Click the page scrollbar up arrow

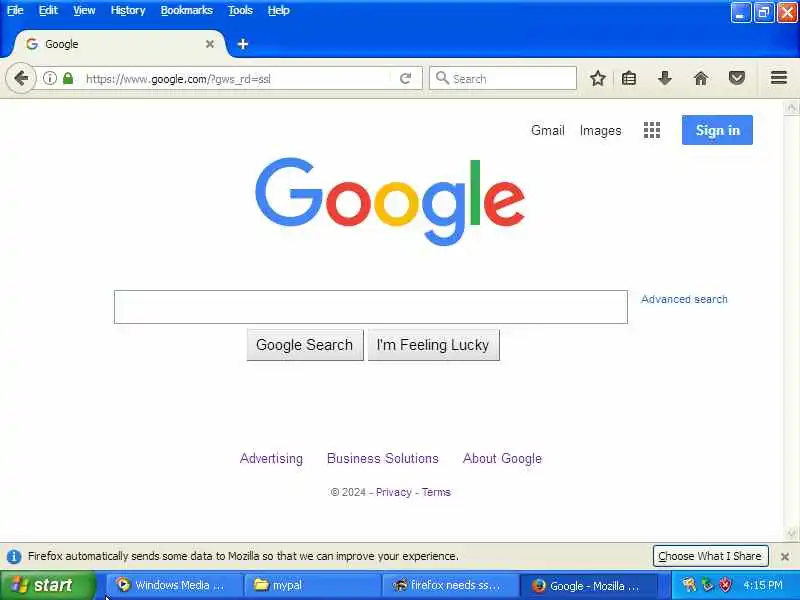(791, 107)
